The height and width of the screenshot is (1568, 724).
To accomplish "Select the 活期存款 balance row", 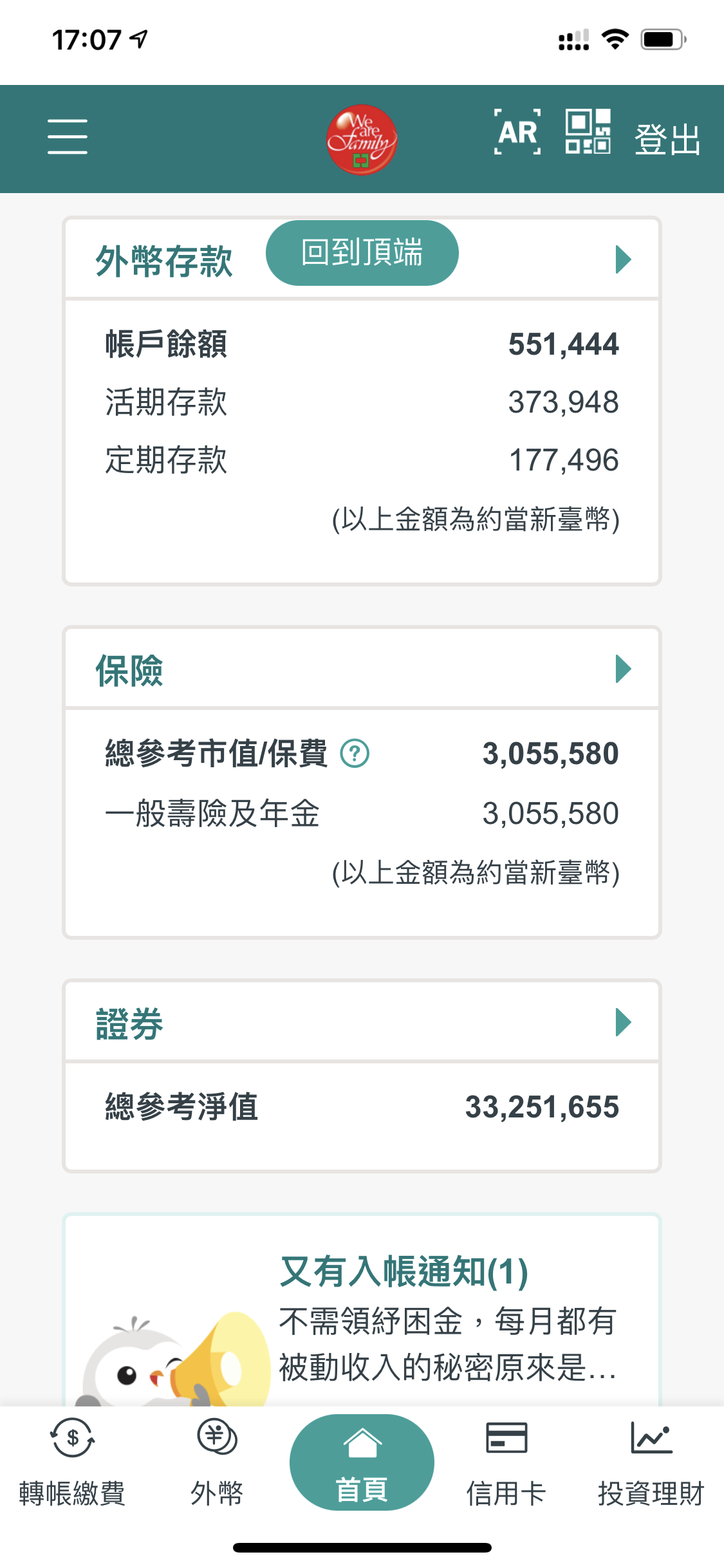I will (x=362, y=402).
